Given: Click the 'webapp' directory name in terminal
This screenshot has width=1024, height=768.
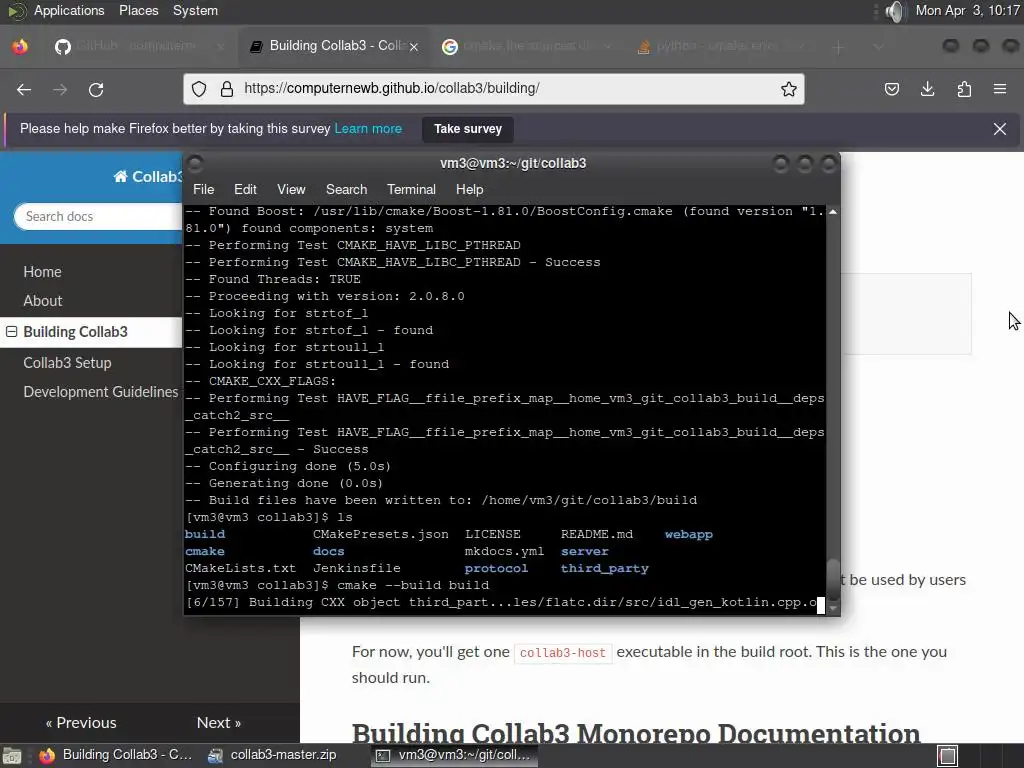Looking at the screenshot, I should [x=688, y=534].
